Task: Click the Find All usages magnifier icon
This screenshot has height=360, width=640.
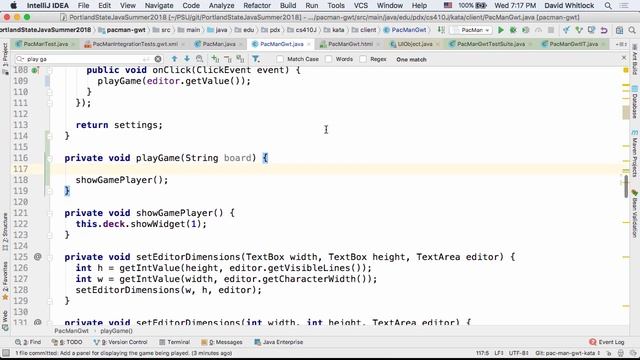Action: click(x=199, y=59)
